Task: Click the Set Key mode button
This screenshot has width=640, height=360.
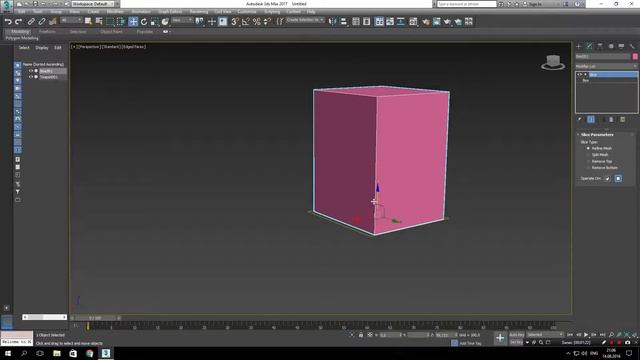Action: tap(516, 342)
